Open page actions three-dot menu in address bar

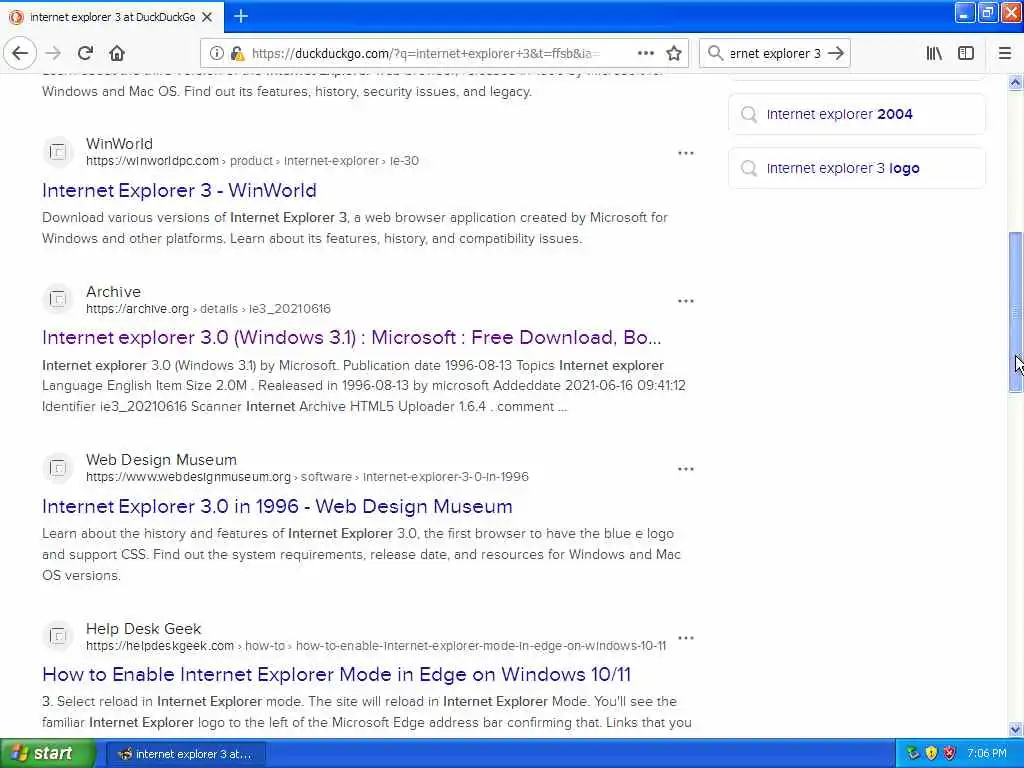[645, 54]
